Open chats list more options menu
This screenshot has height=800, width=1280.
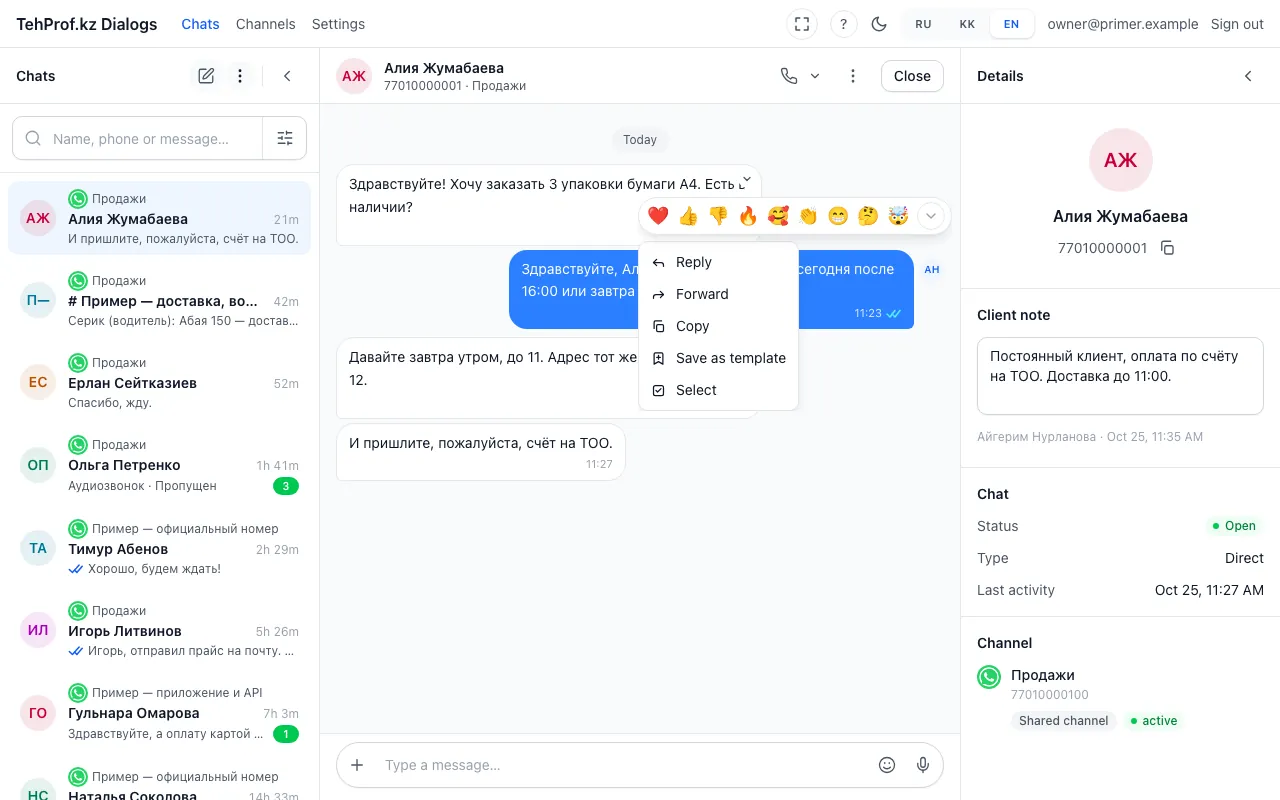239,76
